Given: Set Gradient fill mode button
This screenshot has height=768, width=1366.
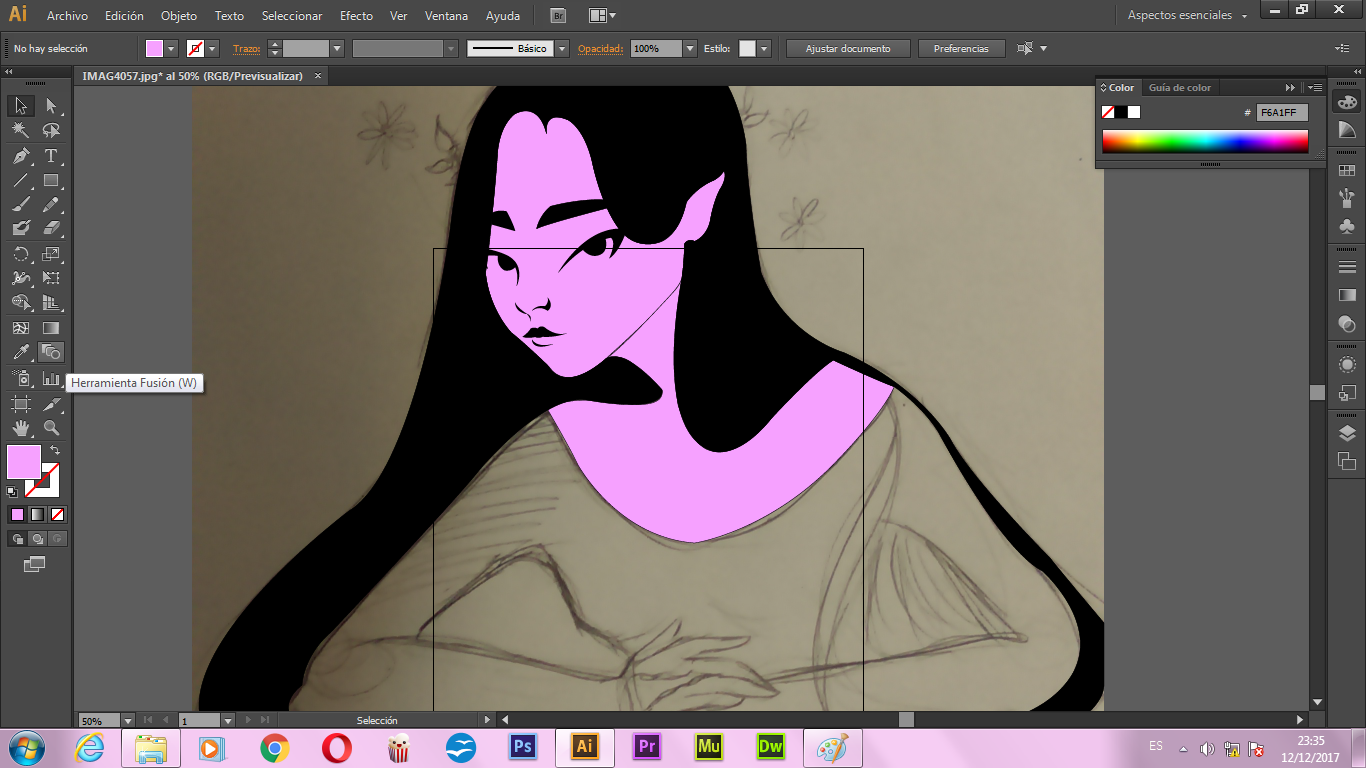Looking at the screenshot, I should 37,514.
